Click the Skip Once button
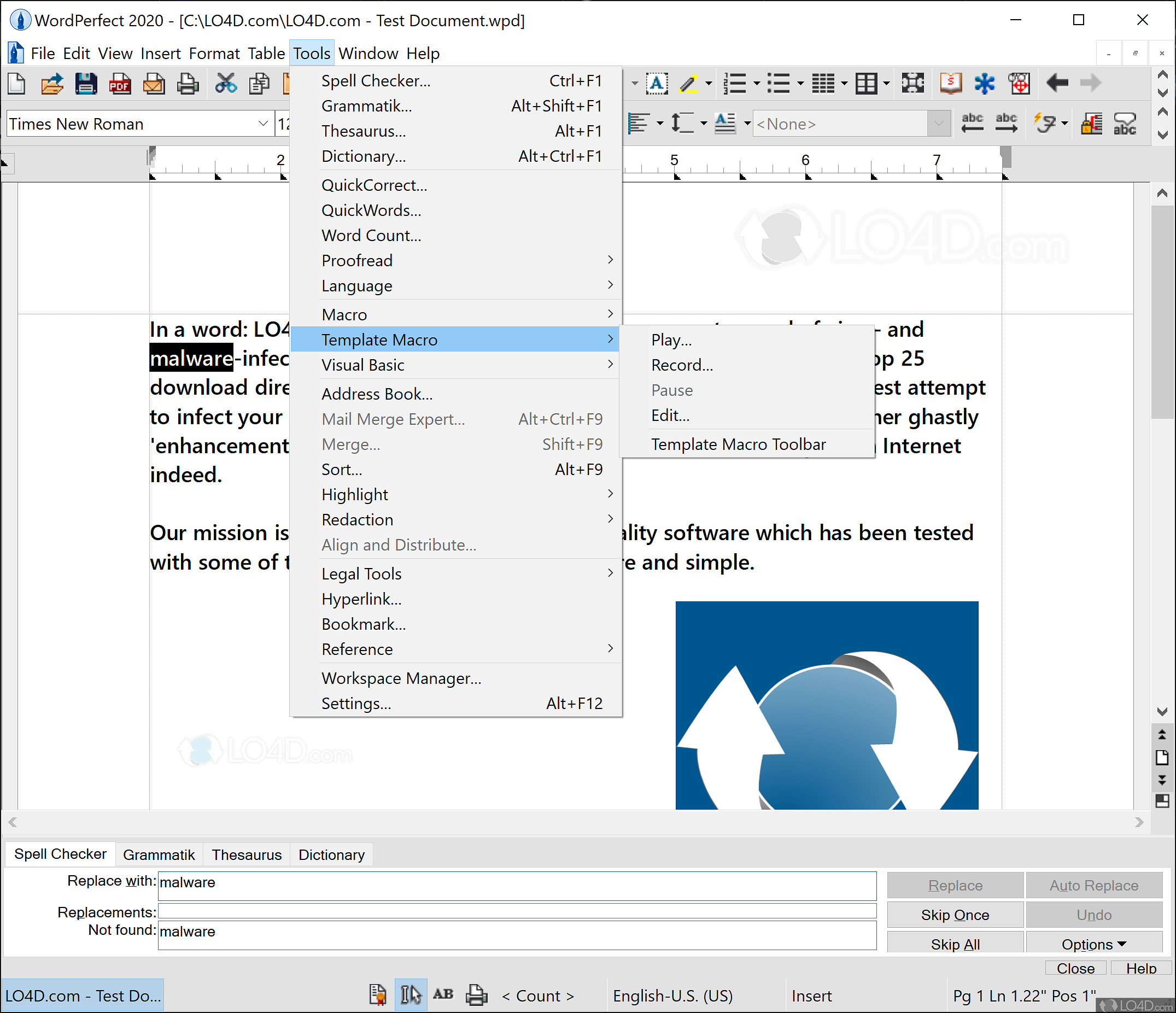Screen dimensions: 1176x1013 tap(955, 914)
